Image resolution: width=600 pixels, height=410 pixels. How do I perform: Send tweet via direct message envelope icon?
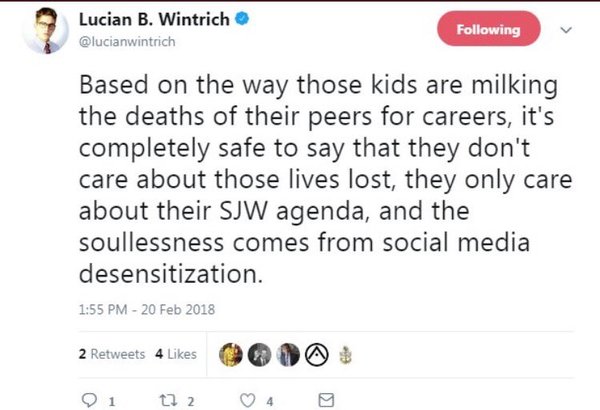(324, 399)
